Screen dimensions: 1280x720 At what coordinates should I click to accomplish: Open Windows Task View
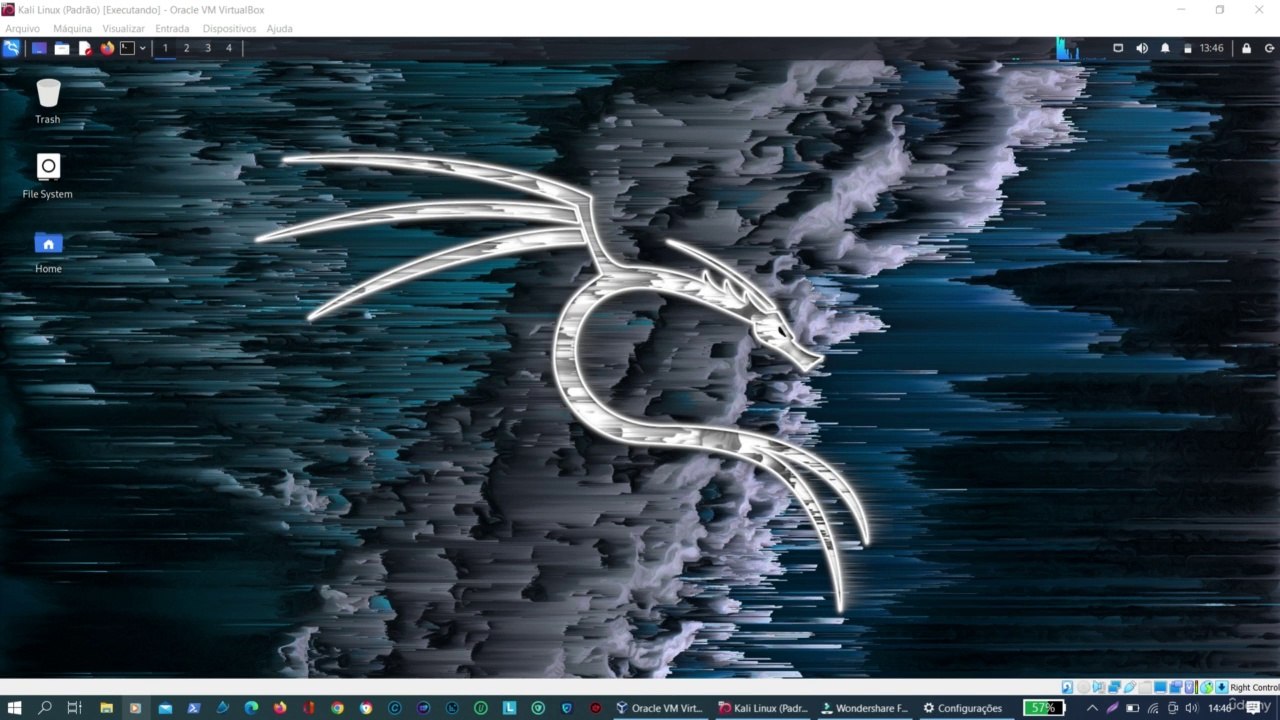pos(74,708)
